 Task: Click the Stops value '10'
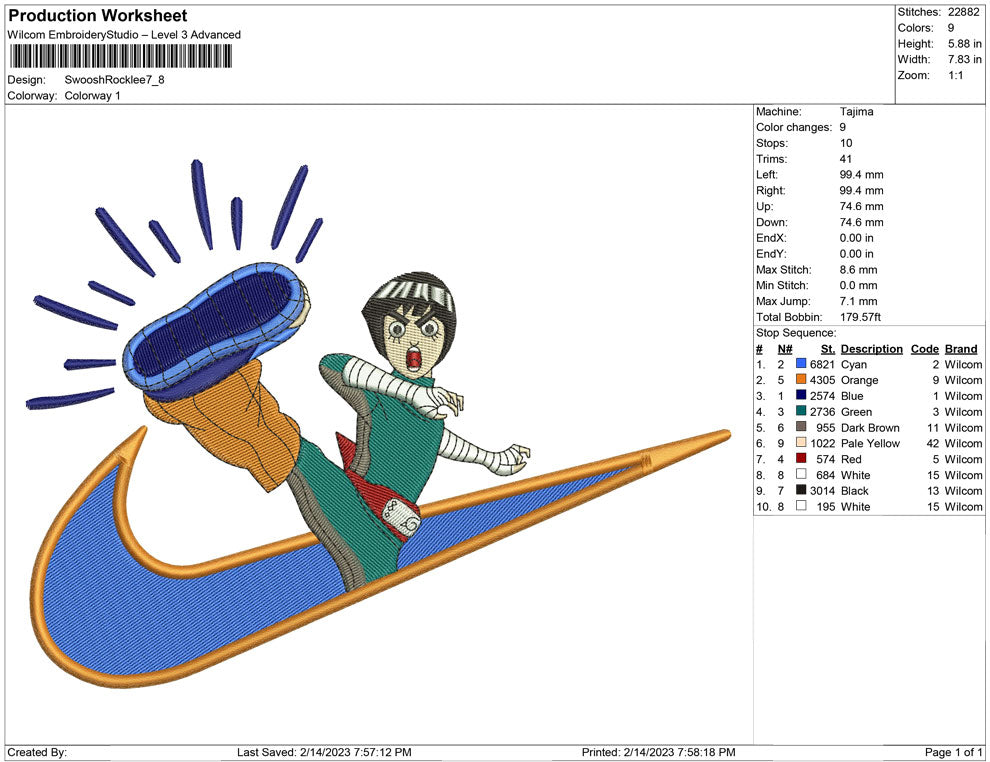point(845,143)
